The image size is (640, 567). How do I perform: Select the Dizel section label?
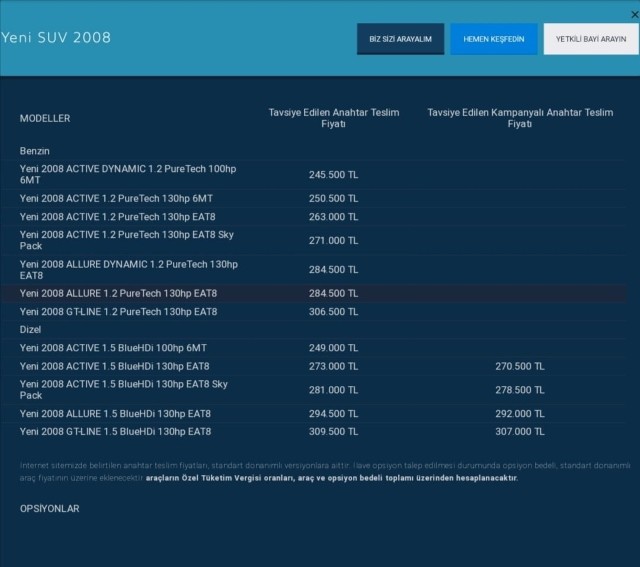pos(30,329)
